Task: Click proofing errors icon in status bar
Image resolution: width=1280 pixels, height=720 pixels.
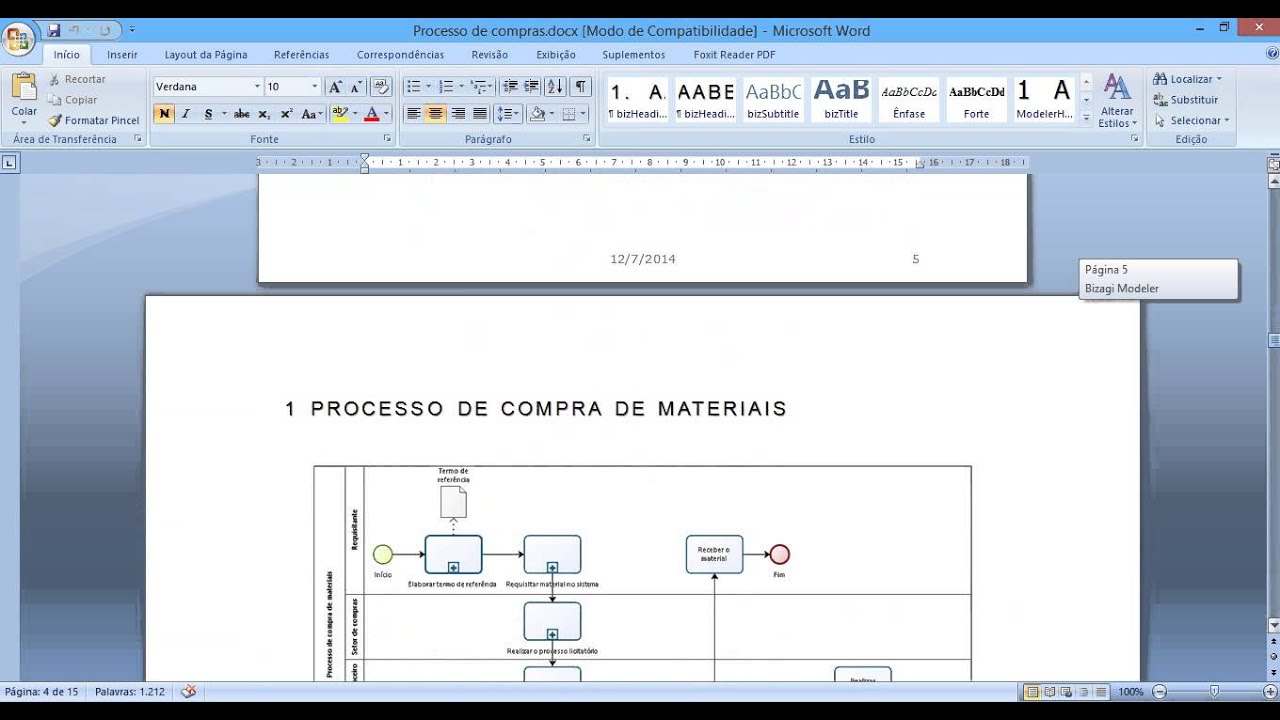Action: click(188, 691)
